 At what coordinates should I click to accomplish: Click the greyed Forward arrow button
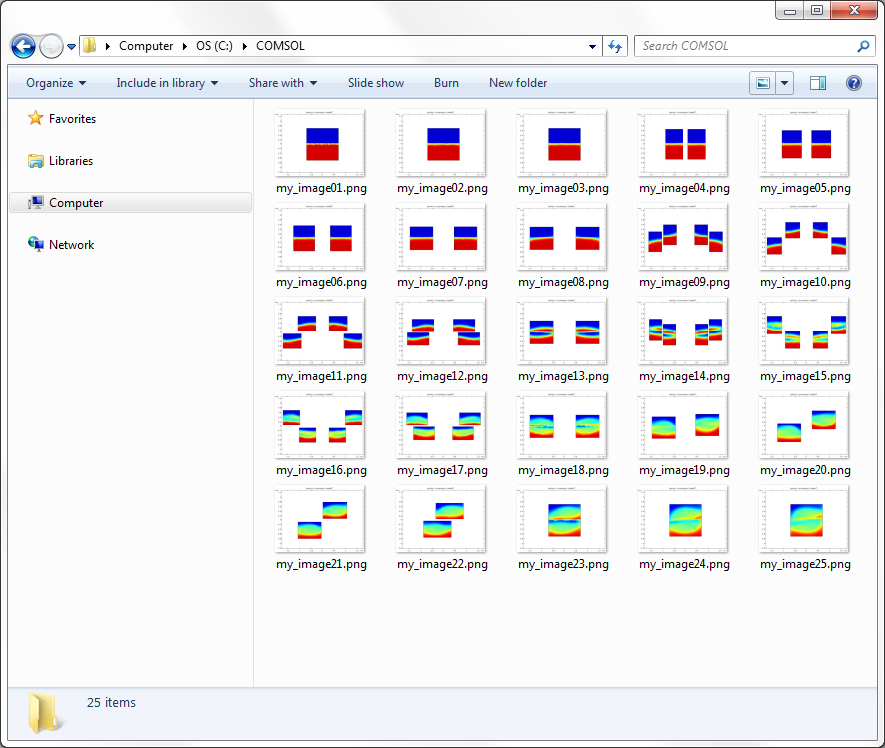click(x=51, y=46)
